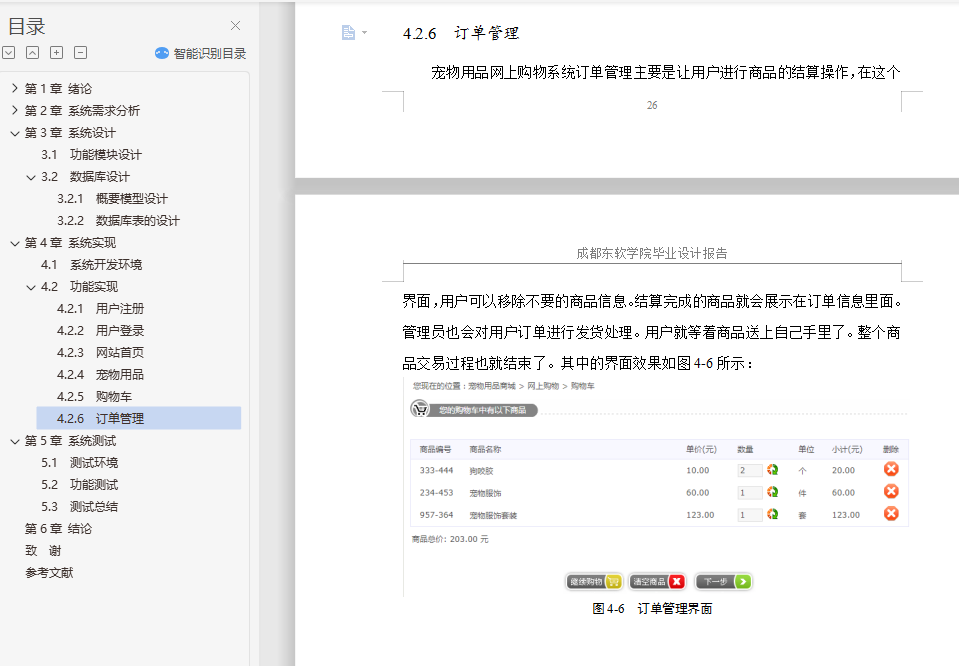Image resolution: width=959 pixels, height=666 pixels.
Task: Click red delete icon in row 957-364
Action: pyautogui.click(x=891, y=513)
